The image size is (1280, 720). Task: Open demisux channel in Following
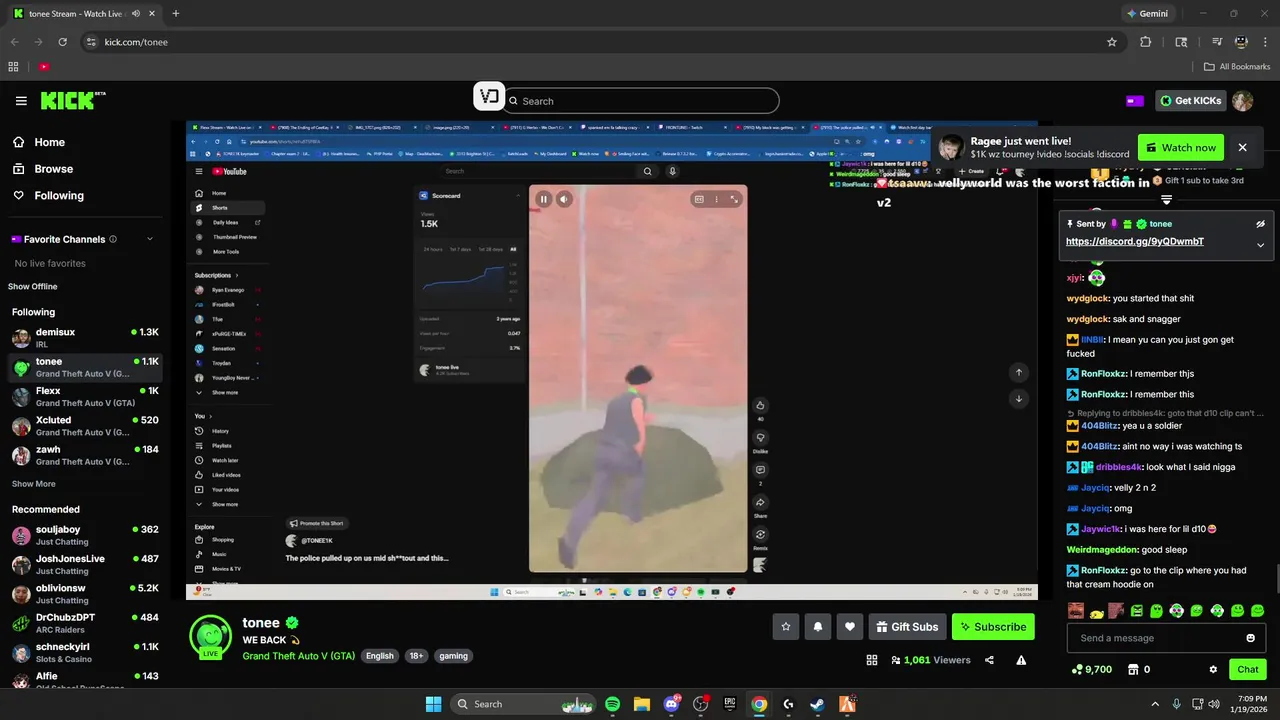tap(85, 337)
